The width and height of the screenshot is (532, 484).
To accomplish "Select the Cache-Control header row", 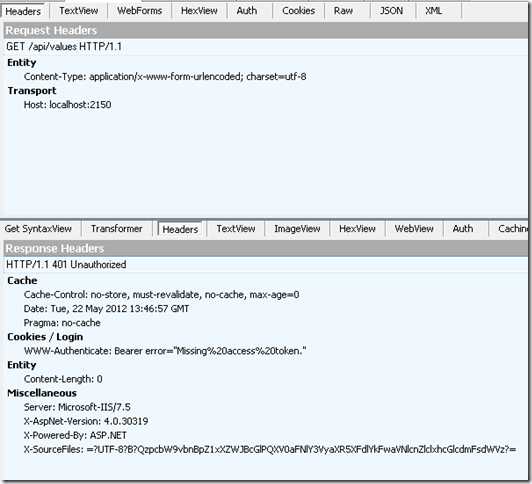I will point(162,295).
